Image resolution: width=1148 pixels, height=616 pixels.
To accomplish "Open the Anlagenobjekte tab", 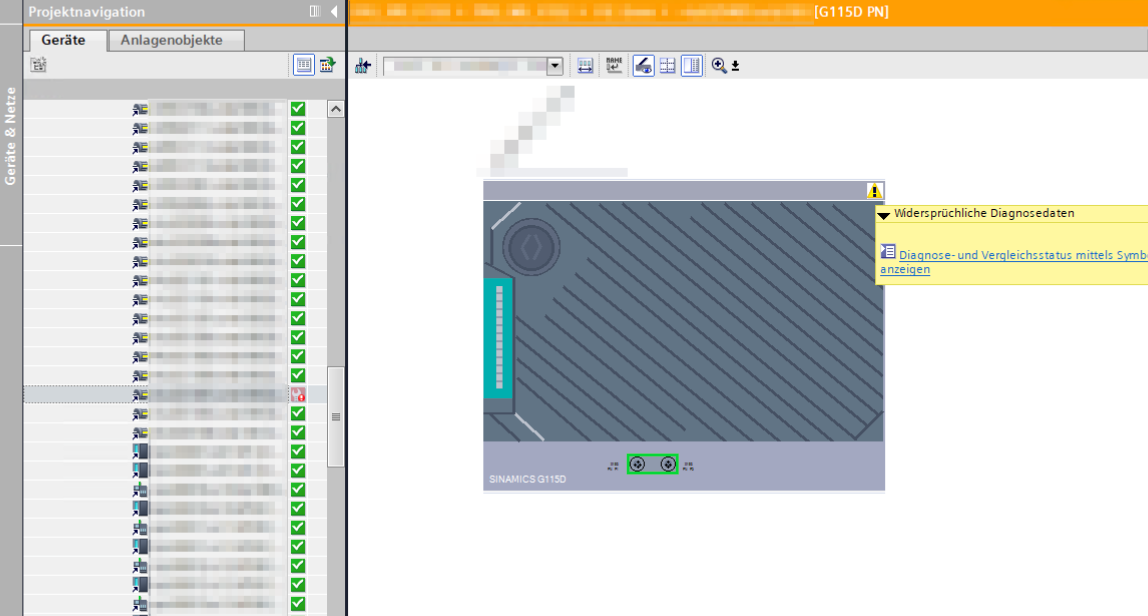I will (172, 40).
